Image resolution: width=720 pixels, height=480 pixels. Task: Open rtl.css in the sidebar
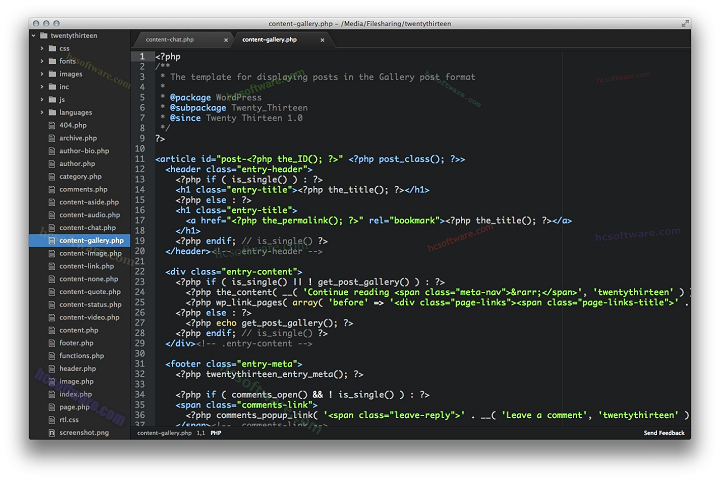(69, 420)
